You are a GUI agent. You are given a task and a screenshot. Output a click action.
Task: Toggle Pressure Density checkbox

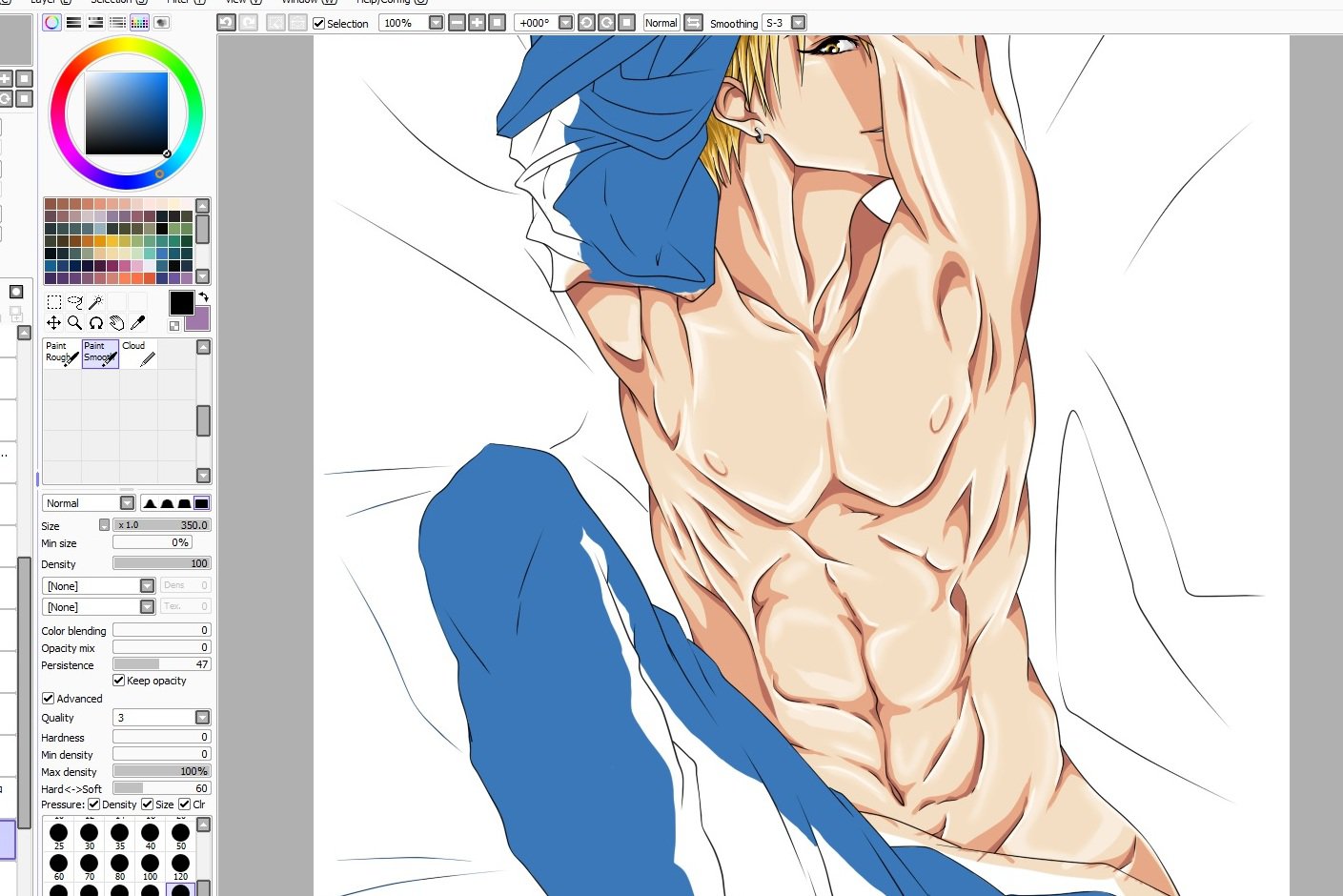tap(93, 804)
